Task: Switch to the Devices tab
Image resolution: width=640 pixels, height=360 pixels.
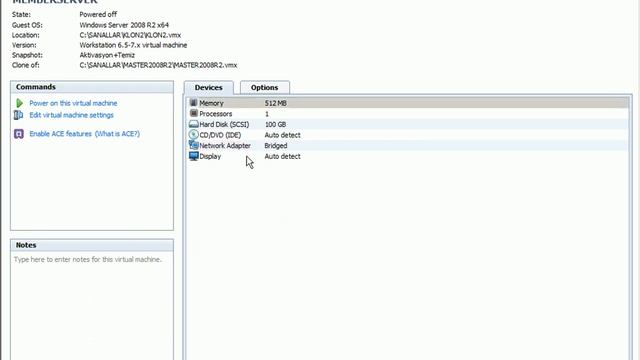Action: (209, 87)
